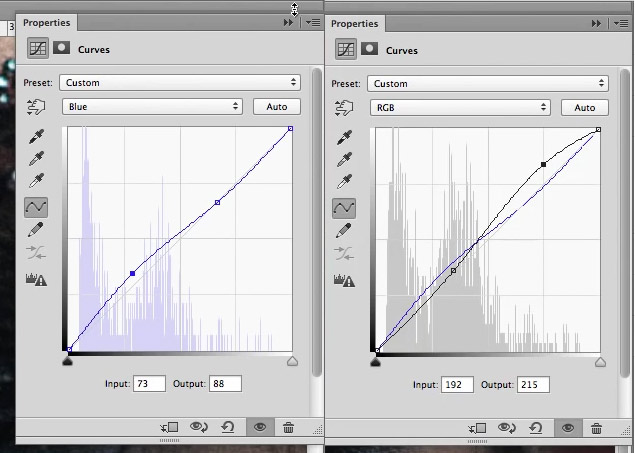Select edit points curve tool in Blue curves panel
Screen dimensions: 635x453
[x=36, y=207]
